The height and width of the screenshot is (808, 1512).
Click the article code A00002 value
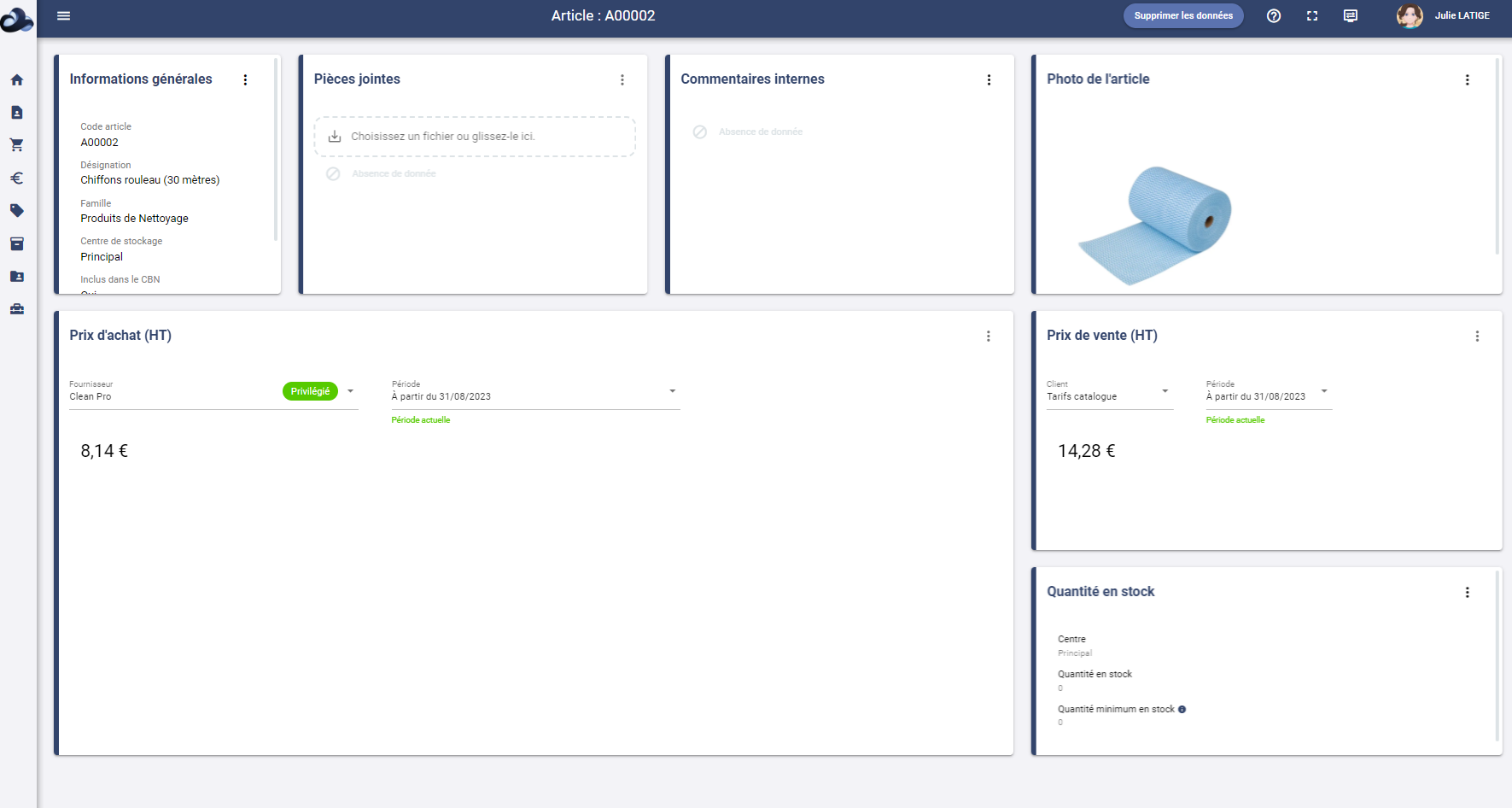[99, 143]
